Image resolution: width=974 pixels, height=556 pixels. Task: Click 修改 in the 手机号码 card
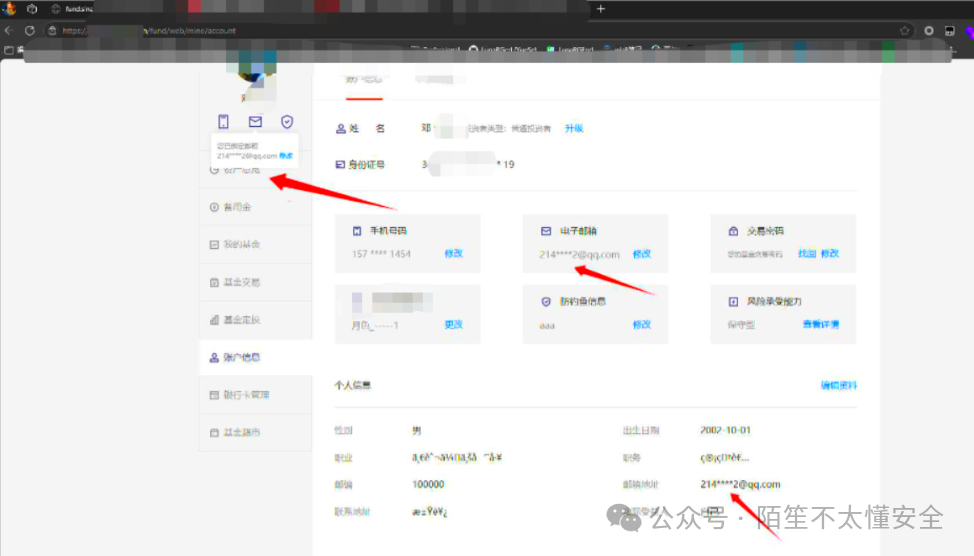pos(453,253)
